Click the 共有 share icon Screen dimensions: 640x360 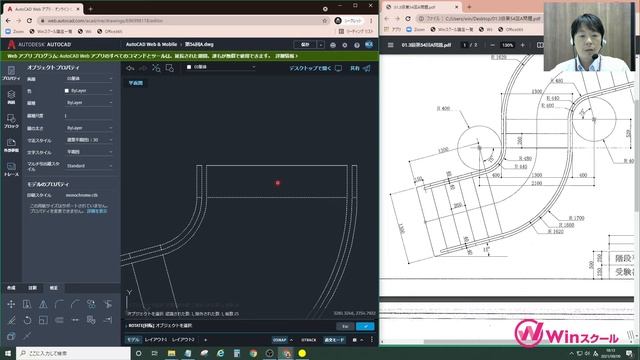[367, 68]
